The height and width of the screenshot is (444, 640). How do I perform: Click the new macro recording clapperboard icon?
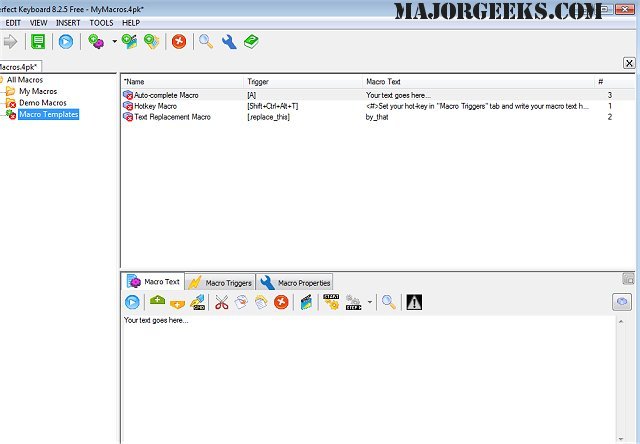pyautogui.click(x=130, y=42)
